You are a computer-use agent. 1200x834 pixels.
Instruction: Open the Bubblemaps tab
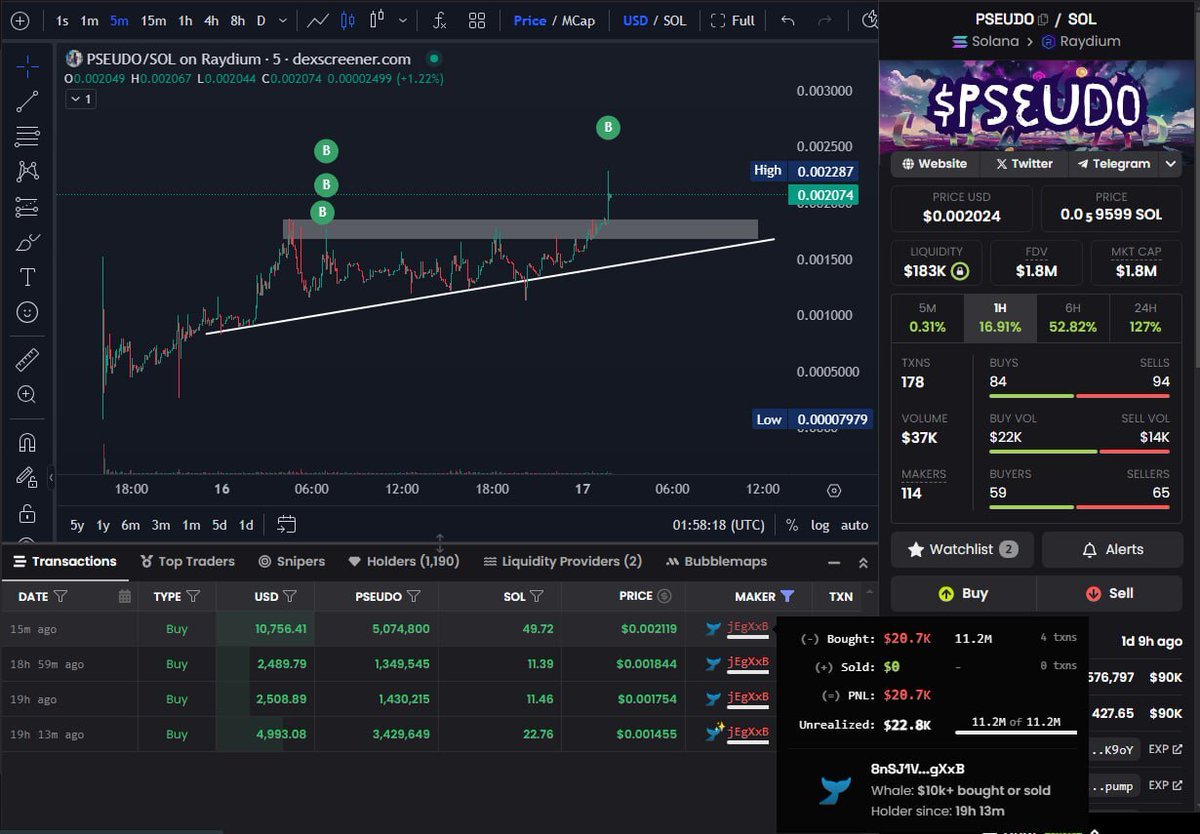point(716,561)
